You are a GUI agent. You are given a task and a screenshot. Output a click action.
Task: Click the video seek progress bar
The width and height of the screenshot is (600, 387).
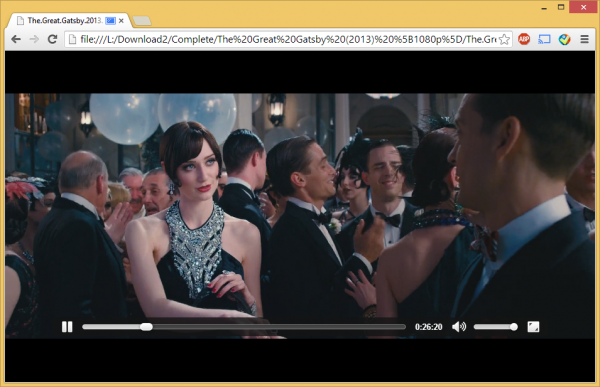[x=244, y=327]
